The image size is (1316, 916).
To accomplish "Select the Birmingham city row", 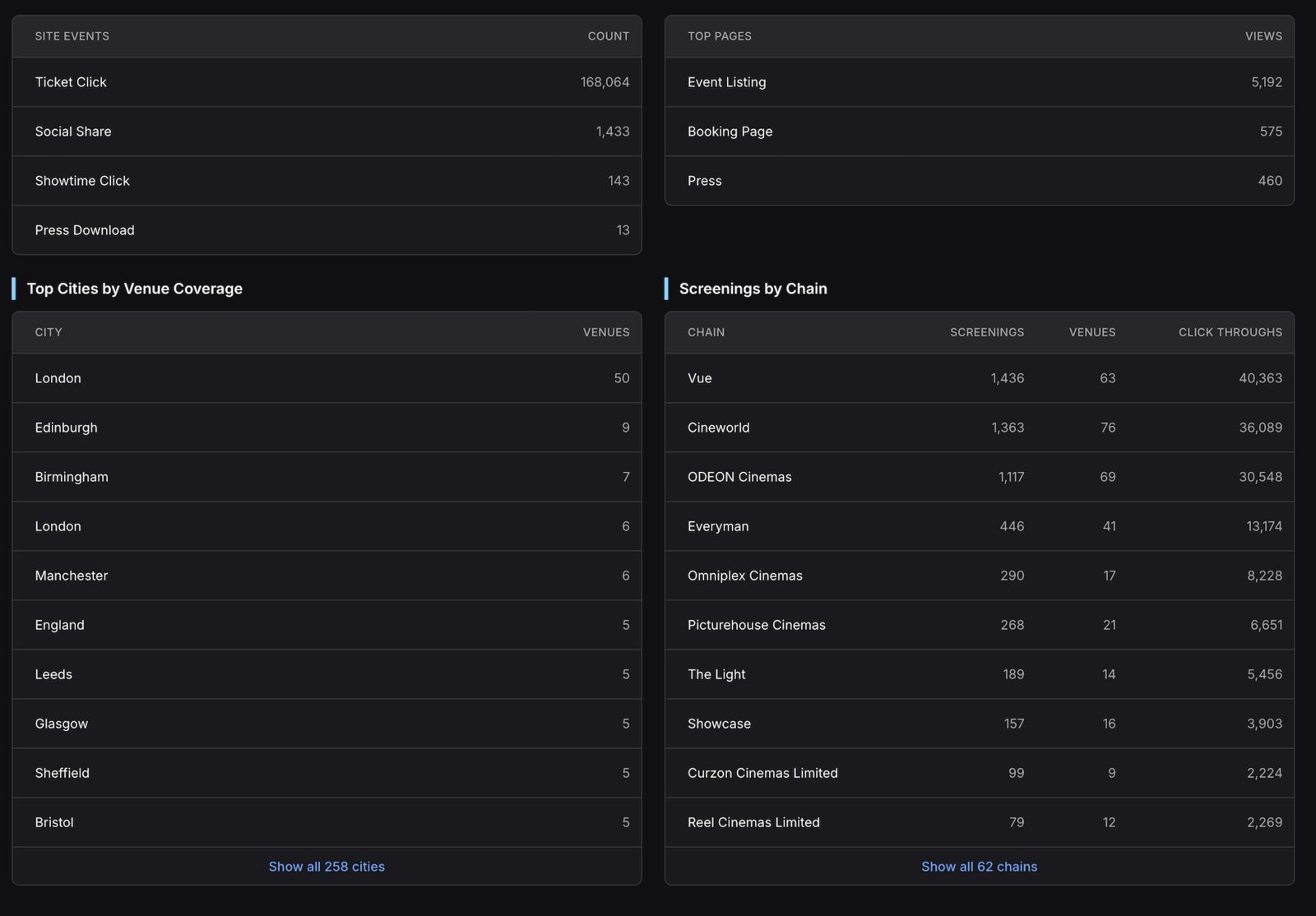I will 327,477.
